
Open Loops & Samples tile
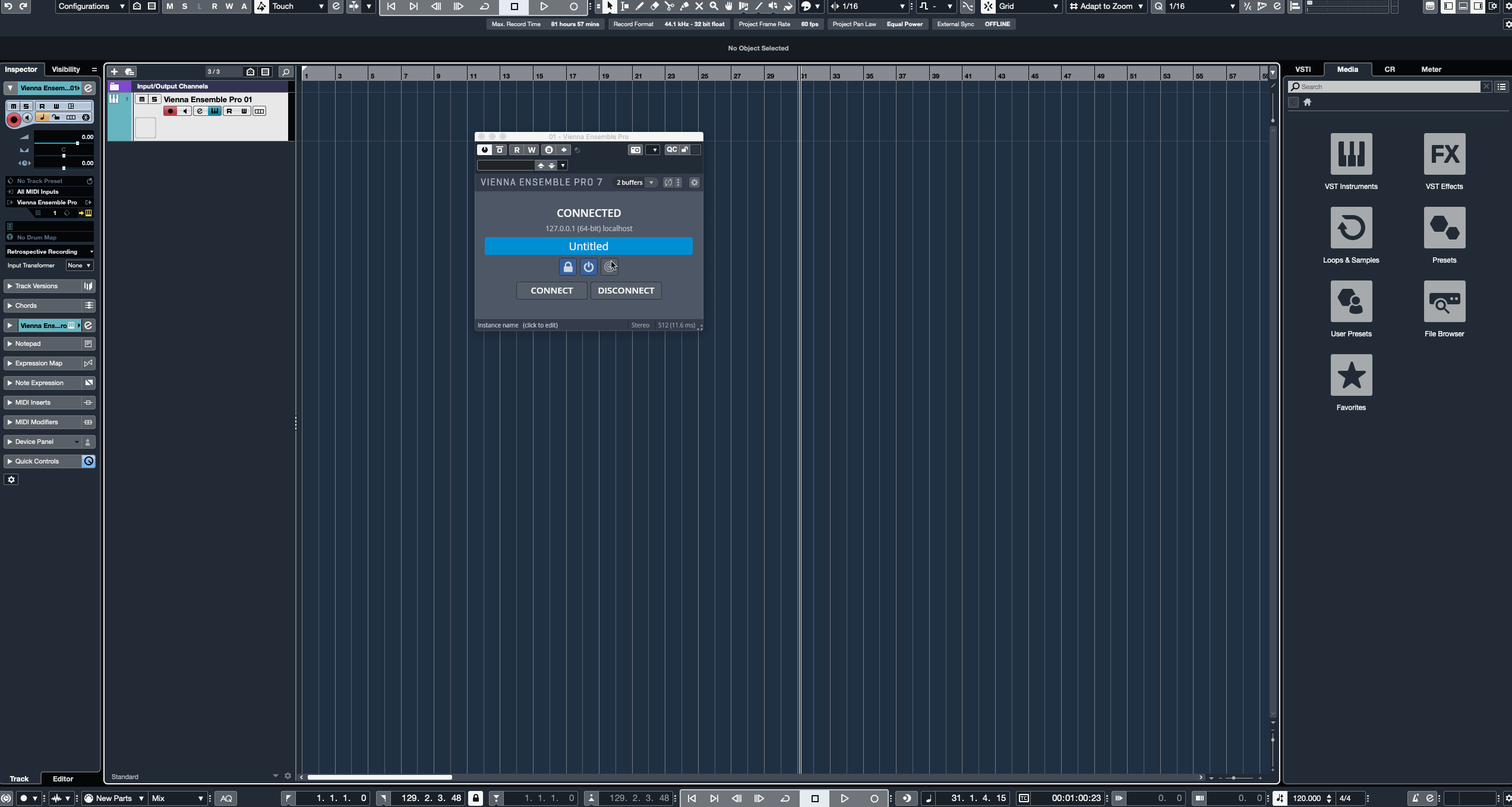tap(1351, 228)
